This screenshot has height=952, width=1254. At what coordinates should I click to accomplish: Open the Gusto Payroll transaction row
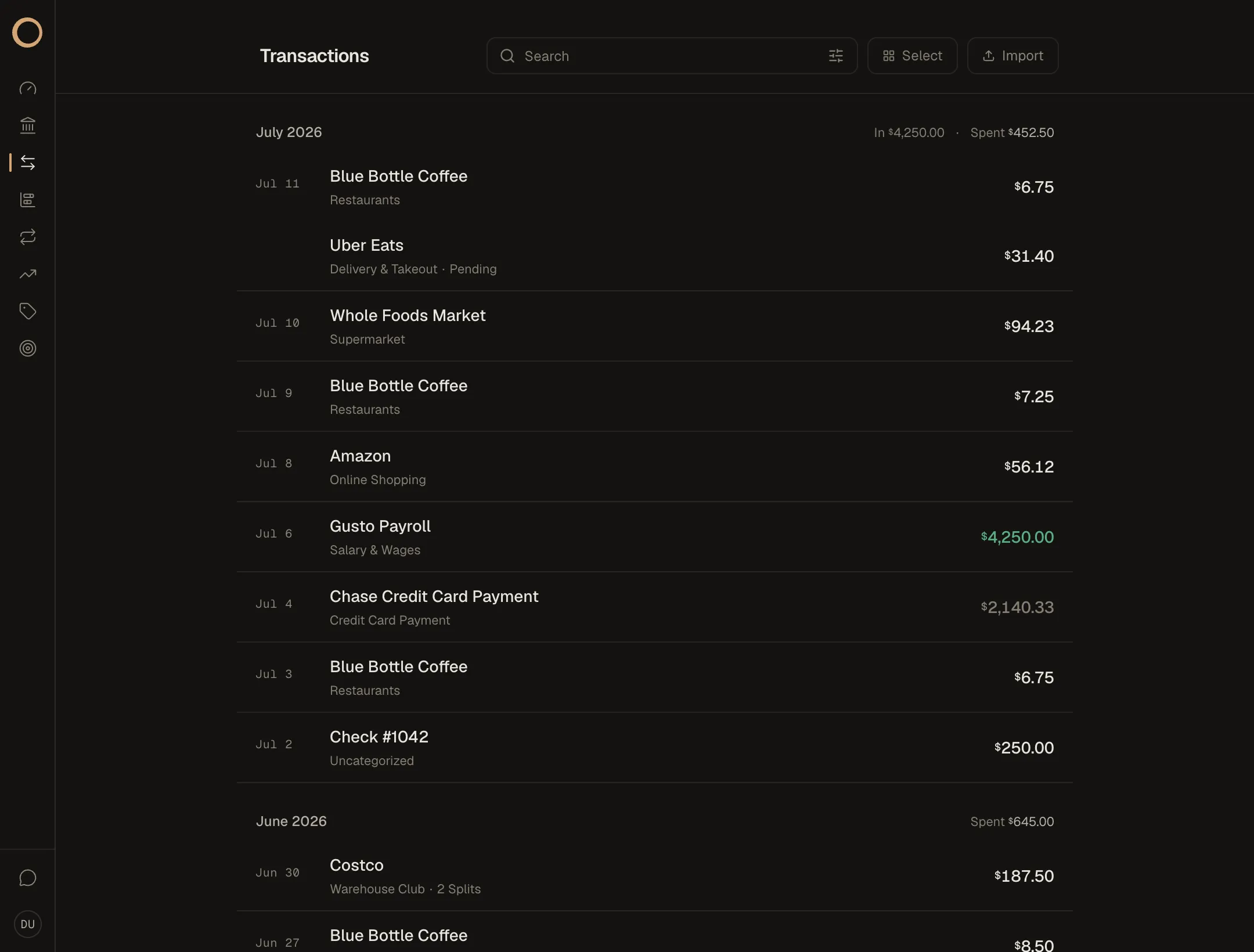654,537
